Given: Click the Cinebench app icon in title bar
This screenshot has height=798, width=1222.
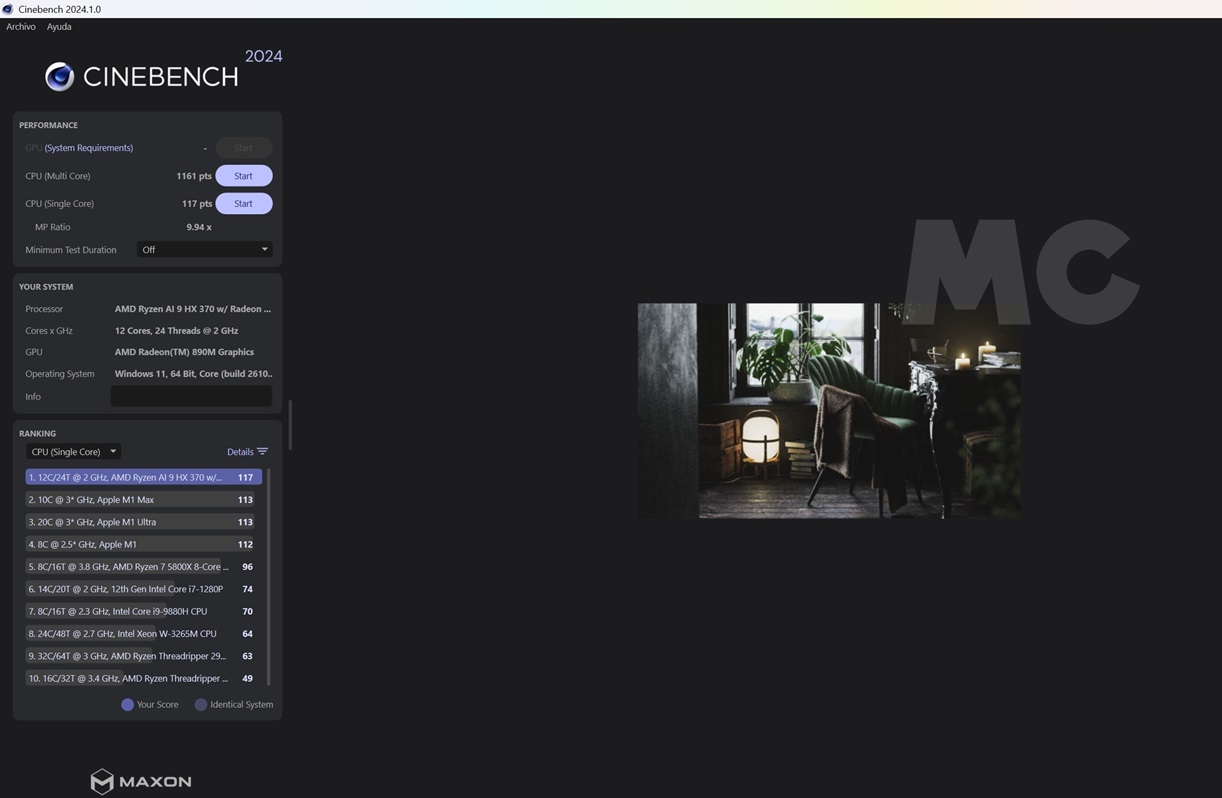Looking at the screenshot, I should (8, 9).
